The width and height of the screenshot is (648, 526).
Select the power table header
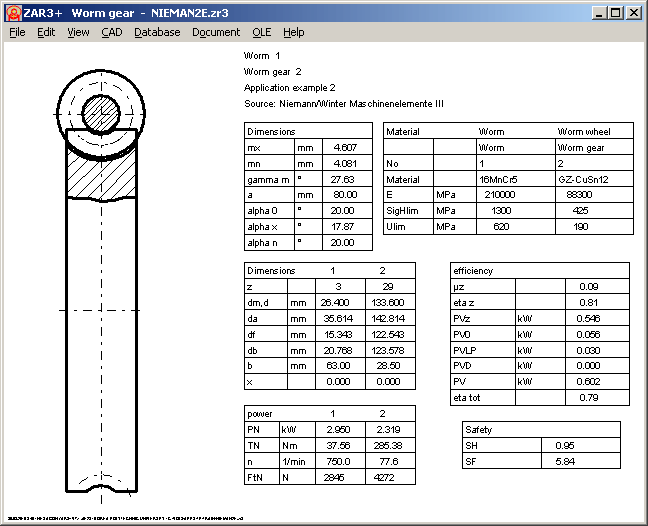point(260,413)
